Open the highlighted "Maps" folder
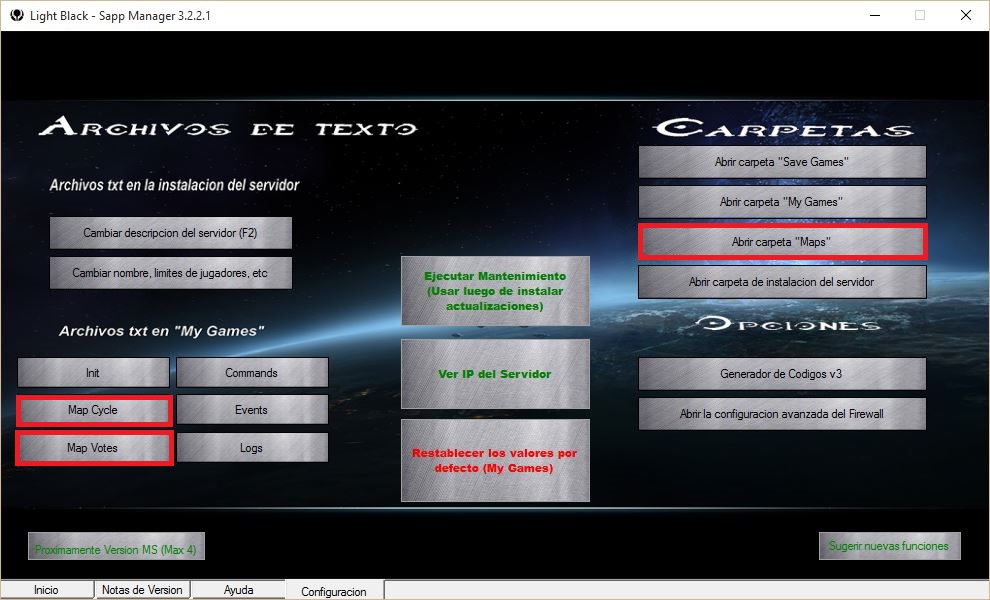990x600 pixels. 782,241
